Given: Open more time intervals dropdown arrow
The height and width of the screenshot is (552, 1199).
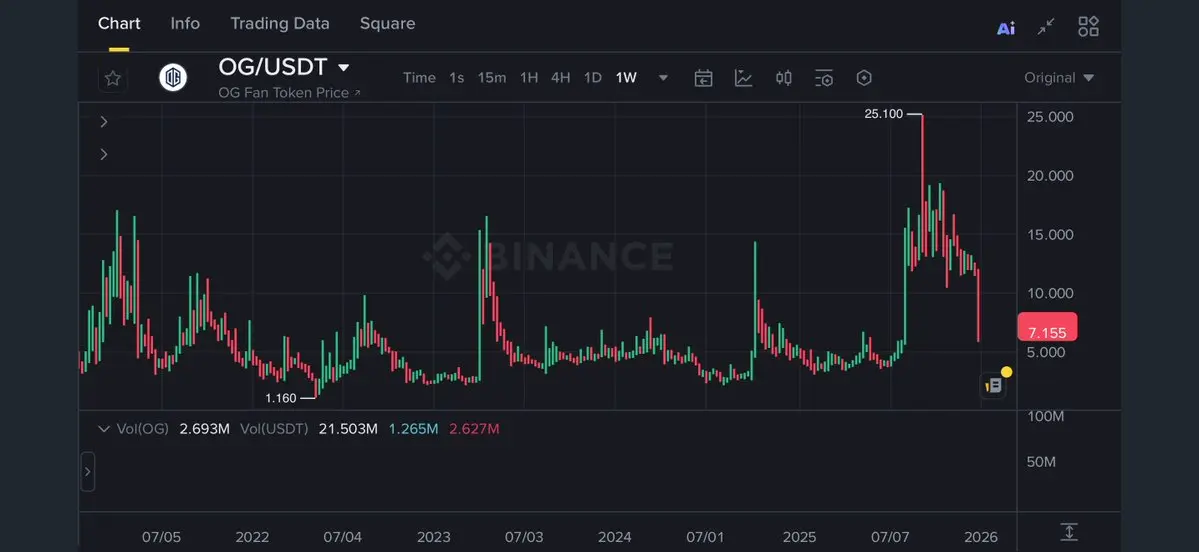Looking at the screenshot, I should coord(662,78).
